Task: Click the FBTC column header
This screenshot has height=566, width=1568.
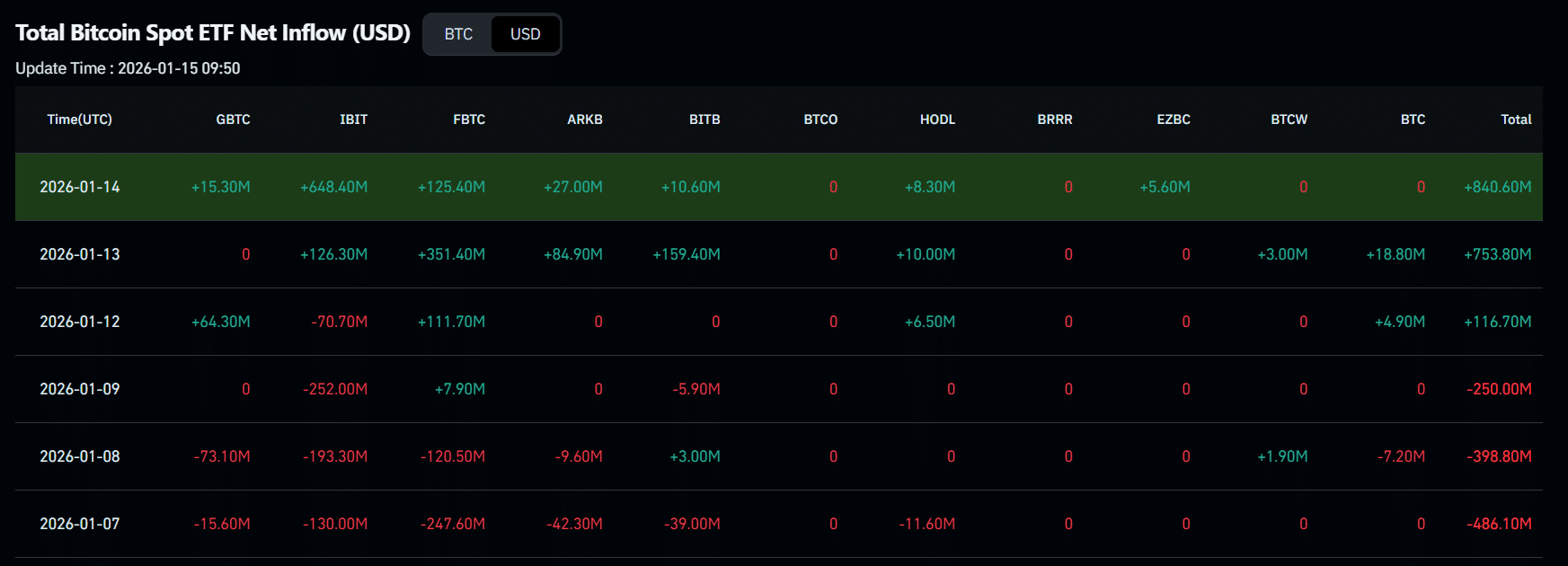Action: point(469,119)
